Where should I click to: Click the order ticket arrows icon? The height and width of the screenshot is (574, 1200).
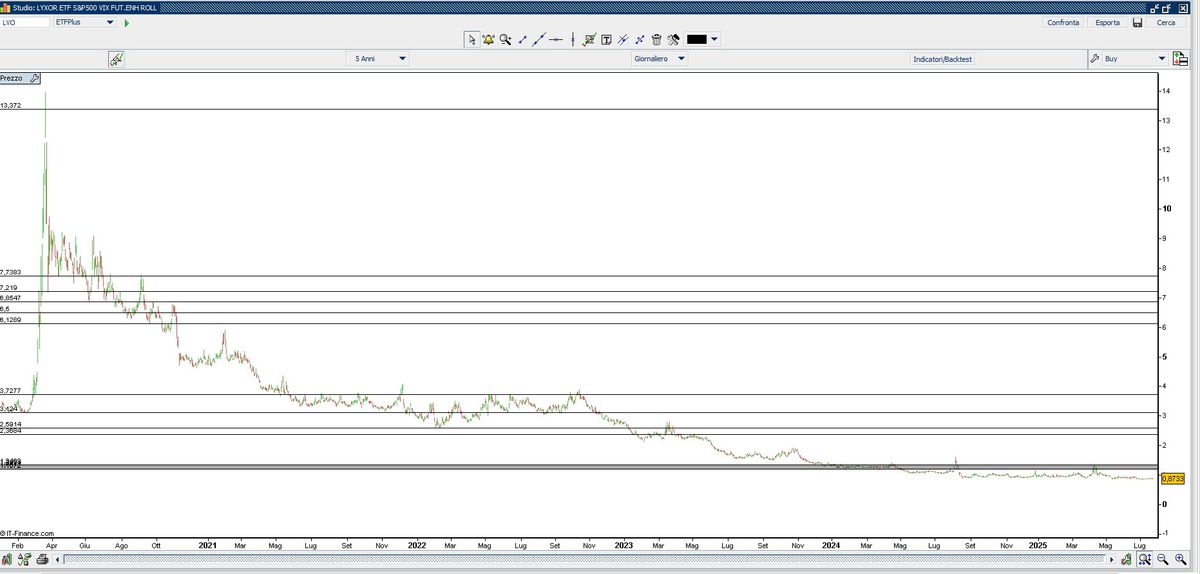pyautogui.click(x=1180, y=59)
